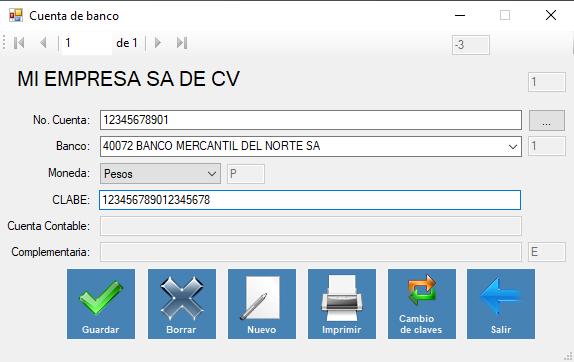
Task: Create a new record with Nuevo
Action: coord(262,304)
